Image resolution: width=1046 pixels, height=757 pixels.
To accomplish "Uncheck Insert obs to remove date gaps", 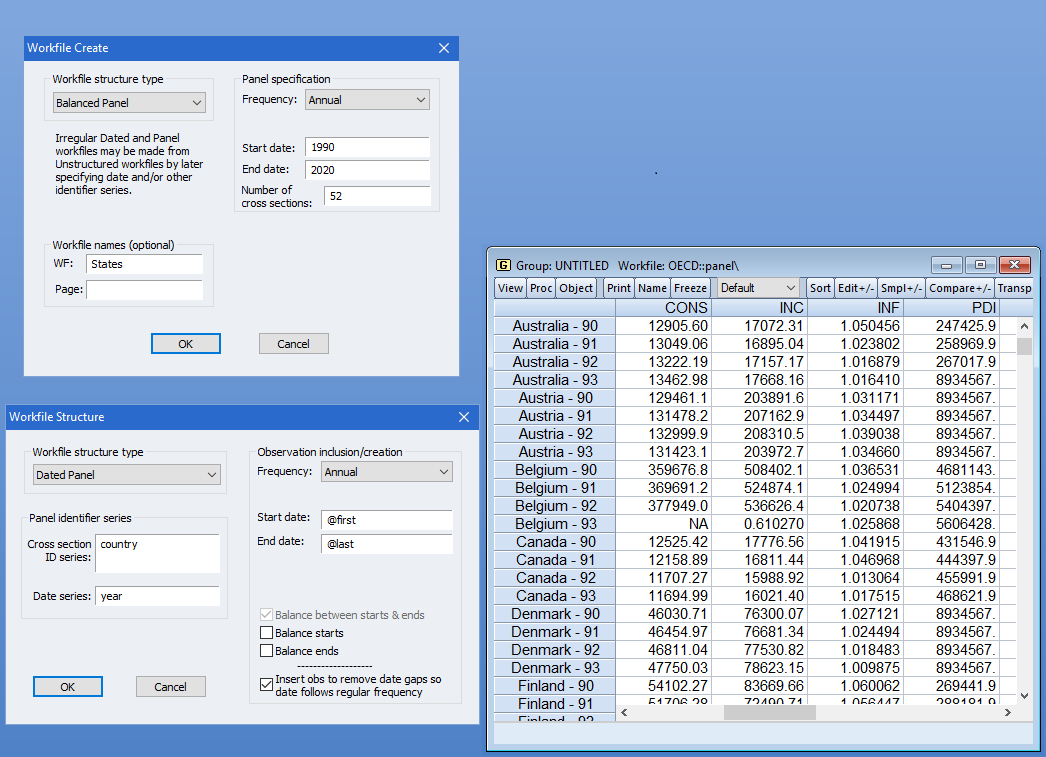I will [266, 686].
